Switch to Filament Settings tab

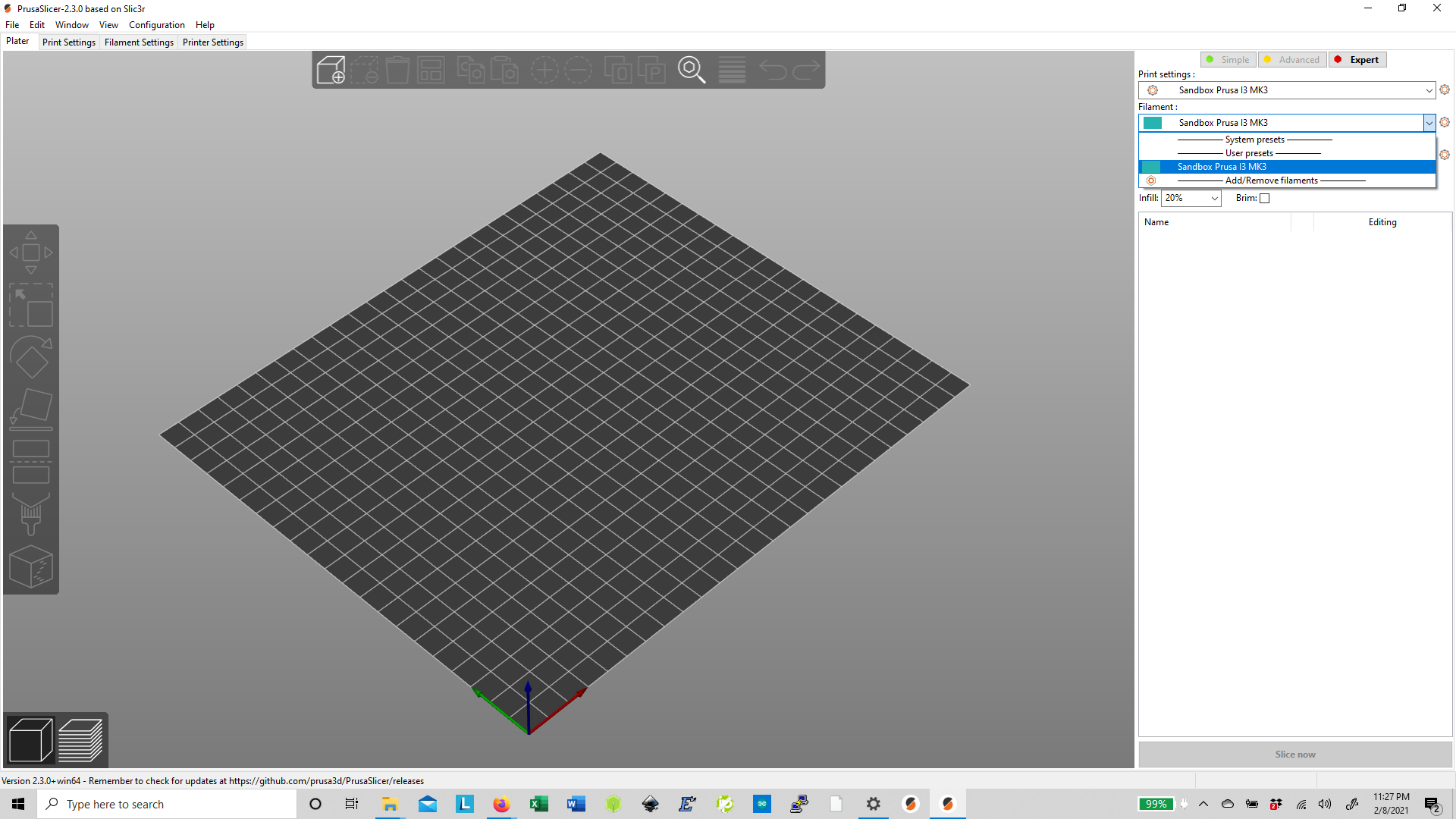139,42
